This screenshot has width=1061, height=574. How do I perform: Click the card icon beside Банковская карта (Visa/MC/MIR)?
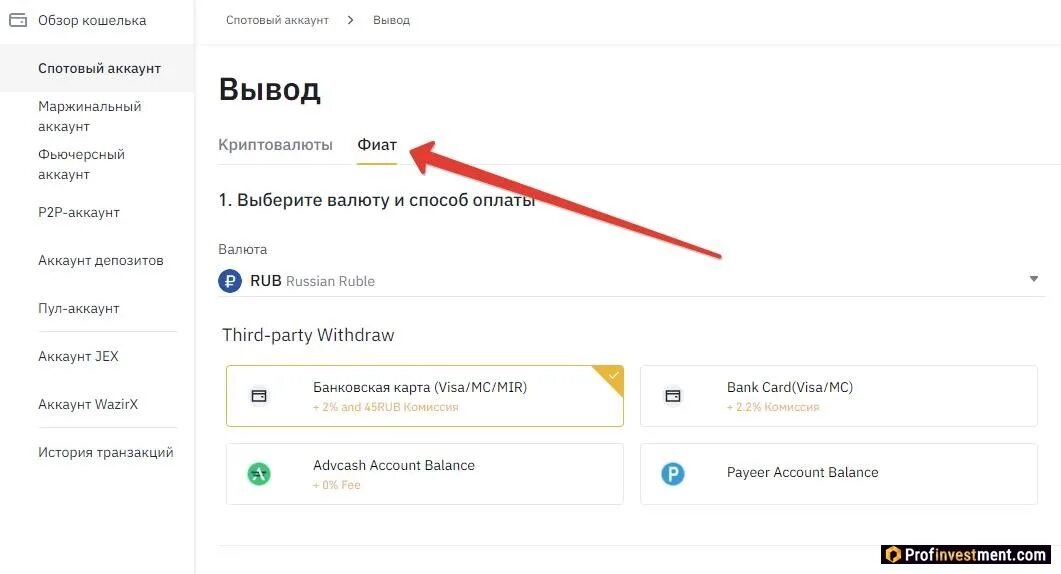tap(259, 396)
